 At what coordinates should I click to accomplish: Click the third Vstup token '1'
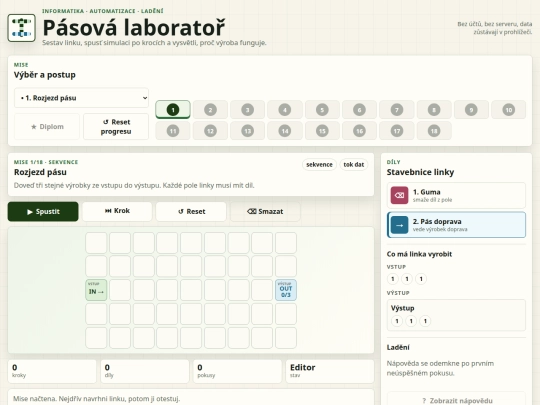(421, 279)
